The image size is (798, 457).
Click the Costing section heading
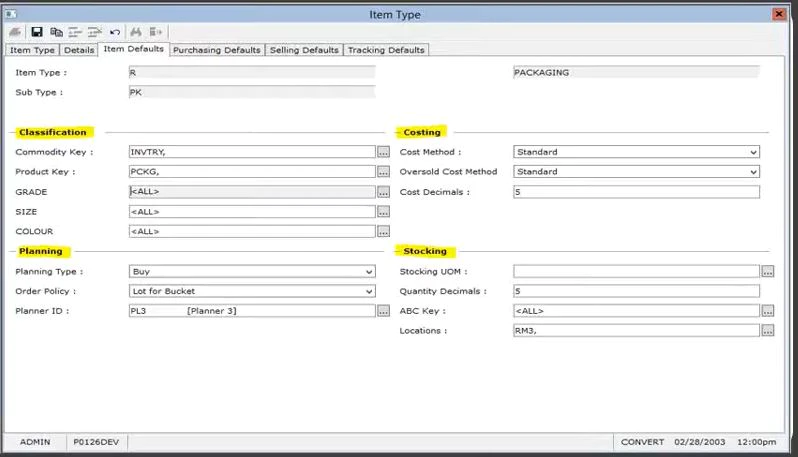click(x=422, y=132)
